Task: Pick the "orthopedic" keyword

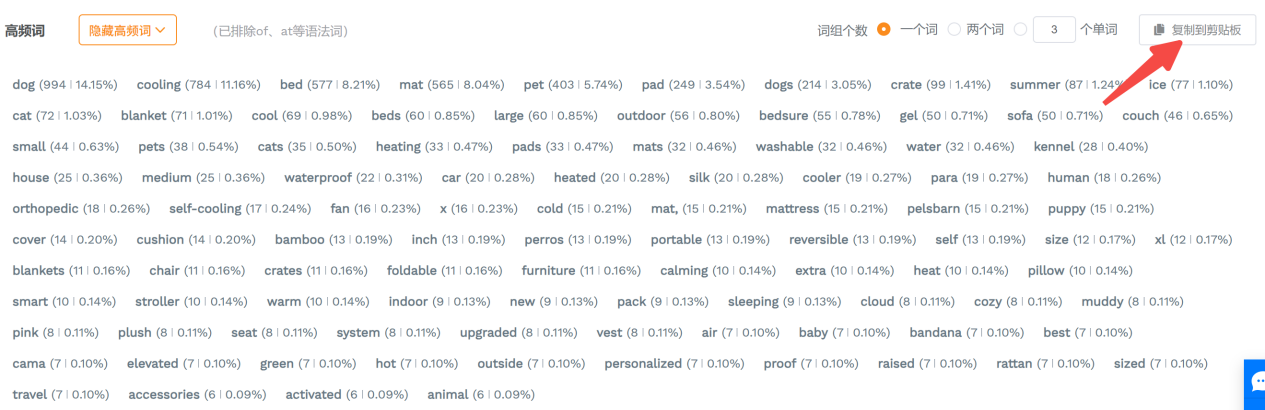Action: [x=81, y=209]
